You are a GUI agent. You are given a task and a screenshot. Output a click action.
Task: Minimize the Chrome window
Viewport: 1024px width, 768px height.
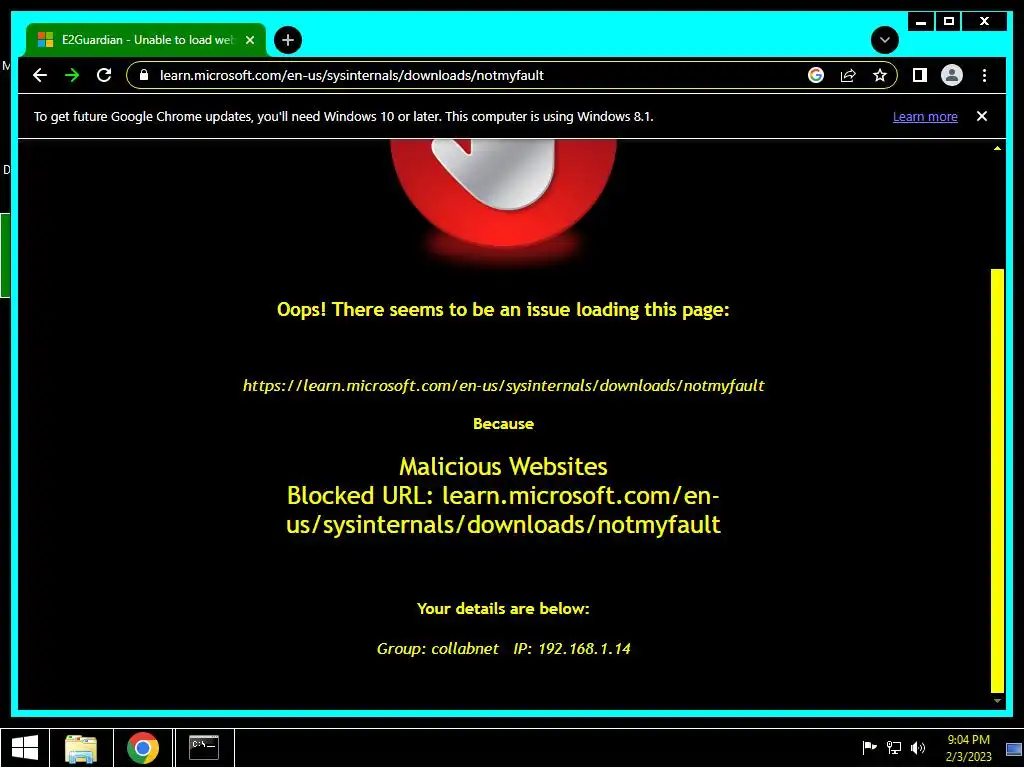(x=921, y=22)
